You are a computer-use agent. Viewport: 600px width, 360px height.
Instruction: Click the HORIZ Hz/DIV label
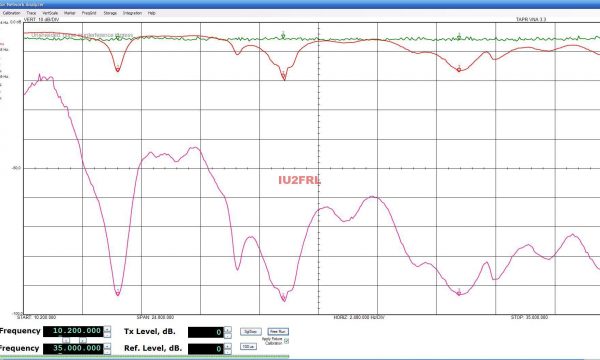tap(359, 317)
